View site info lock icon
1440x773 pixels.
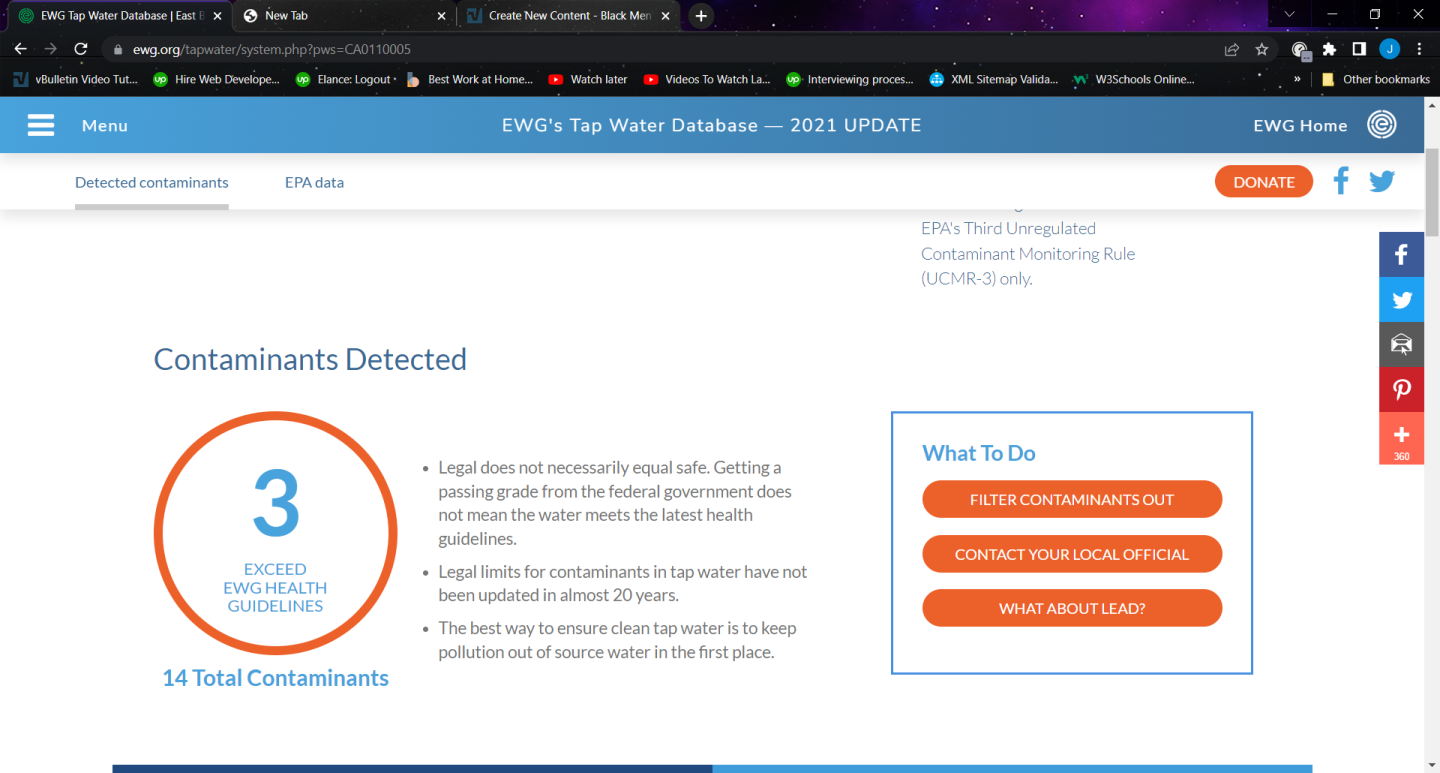(x=118, y=49)
